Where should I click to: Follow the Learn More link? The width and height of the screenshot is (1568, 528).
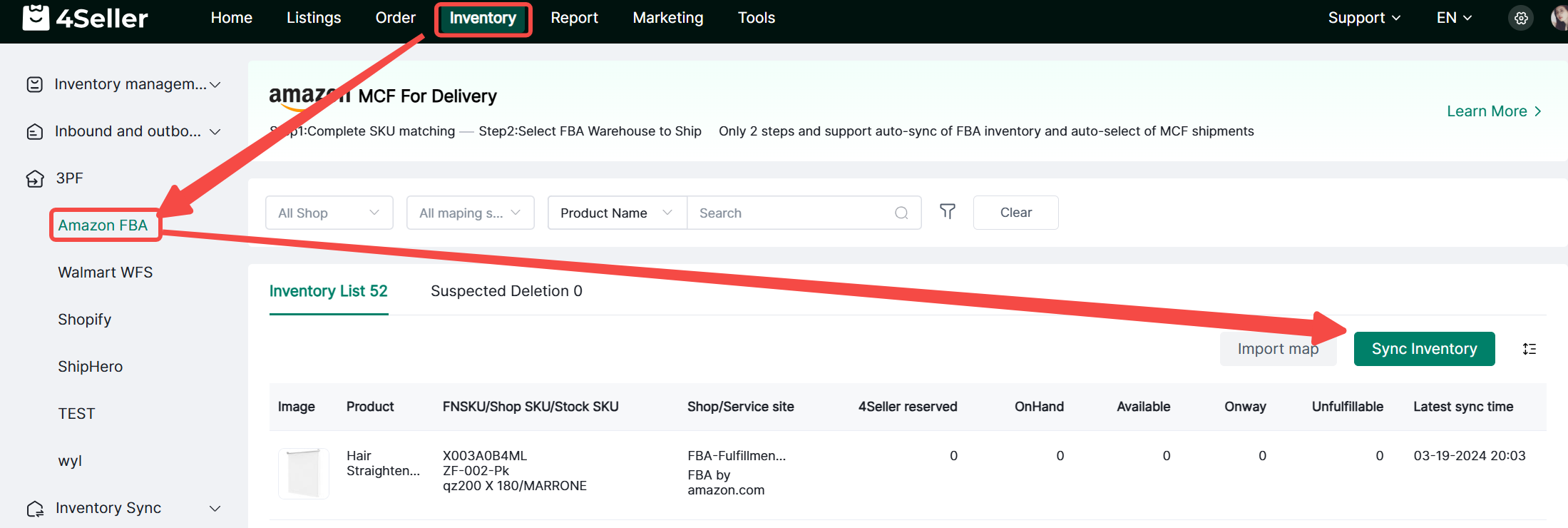click(1493, 111)
